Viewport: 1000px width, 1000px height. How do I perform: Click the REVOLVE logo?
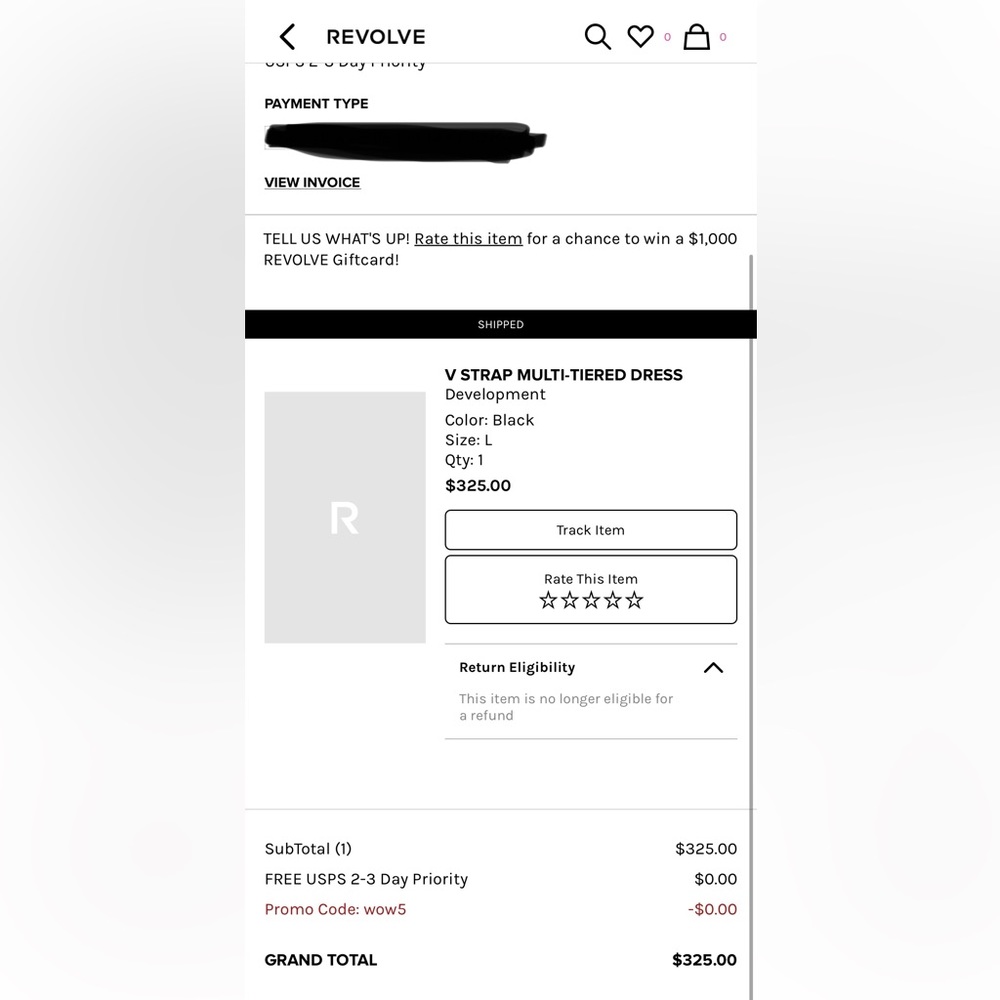(376, 37)
